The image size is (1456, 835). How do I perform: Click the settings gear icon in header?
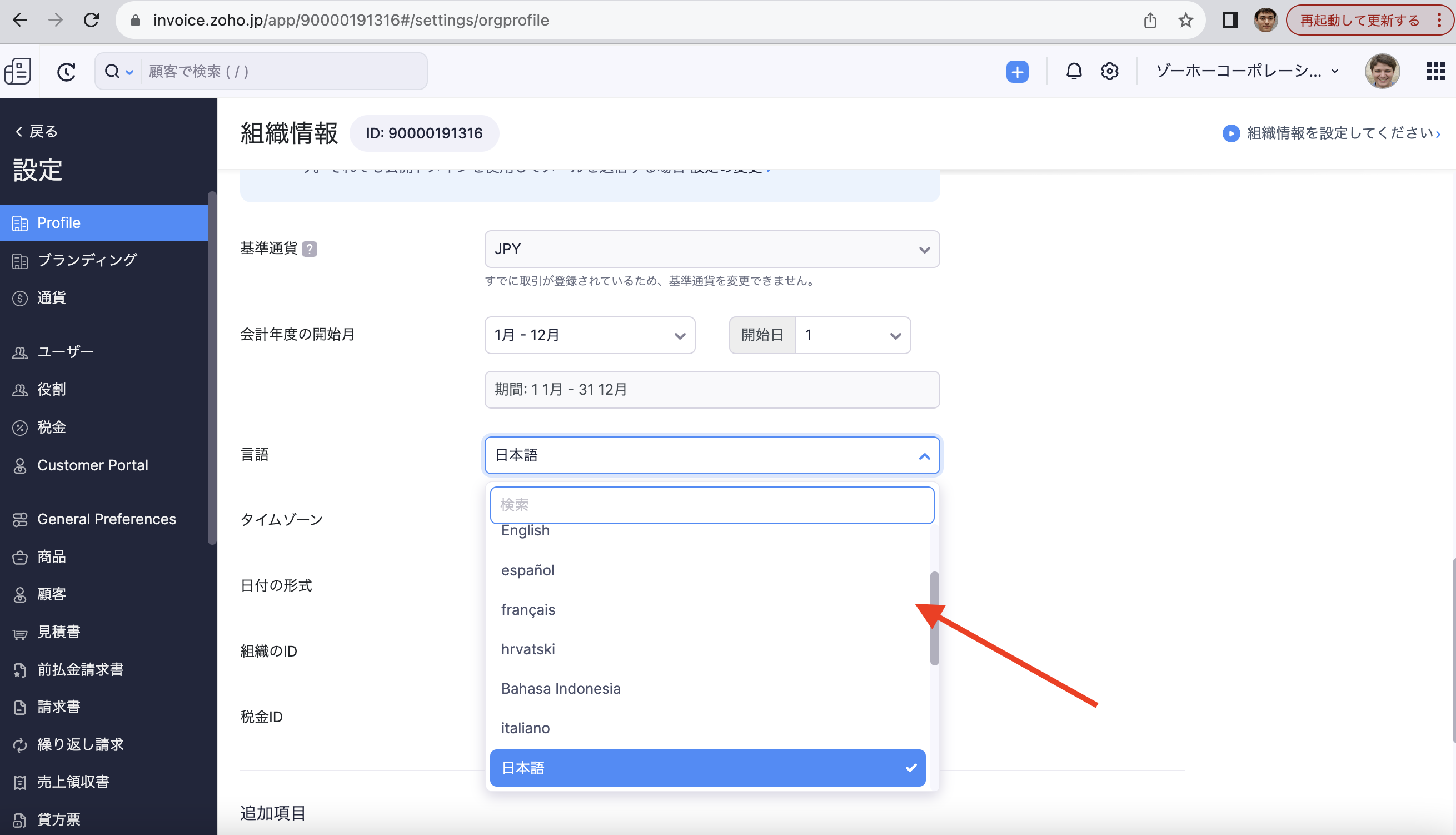pyautogui.click(x=1109, y=72)
